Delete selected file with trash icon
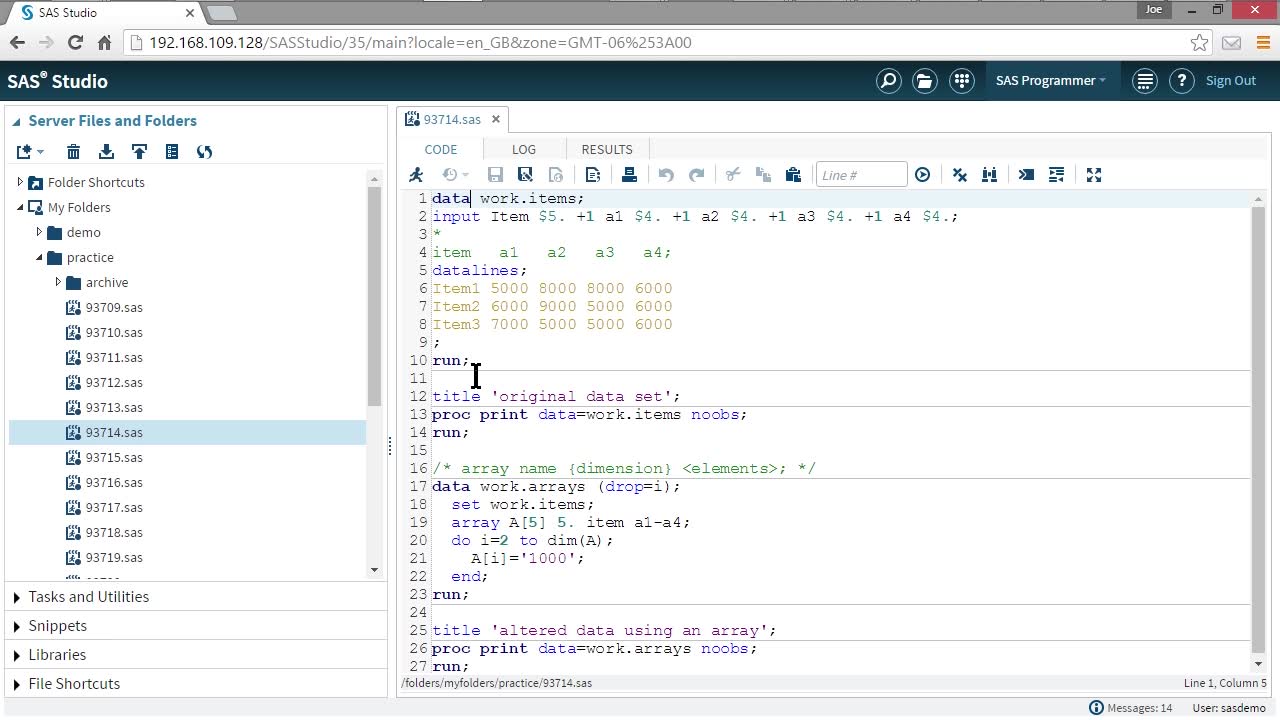Image resolution: width=1280 pixels, height=720 pixels. [x=73, y=152]
